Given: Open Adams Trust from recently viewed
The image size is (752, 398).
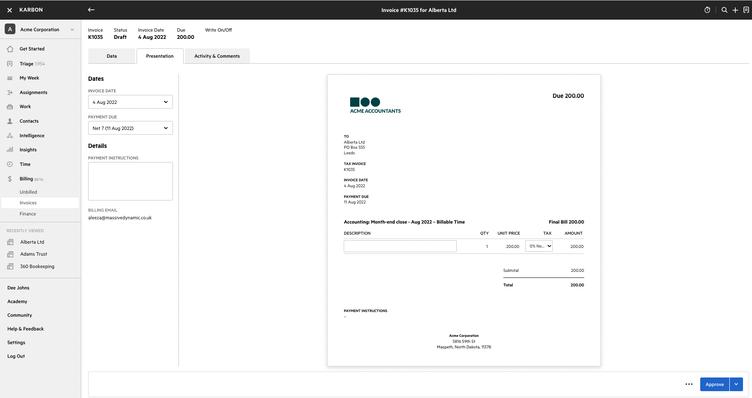Looking at the screenshot, I should click(34, 254).
